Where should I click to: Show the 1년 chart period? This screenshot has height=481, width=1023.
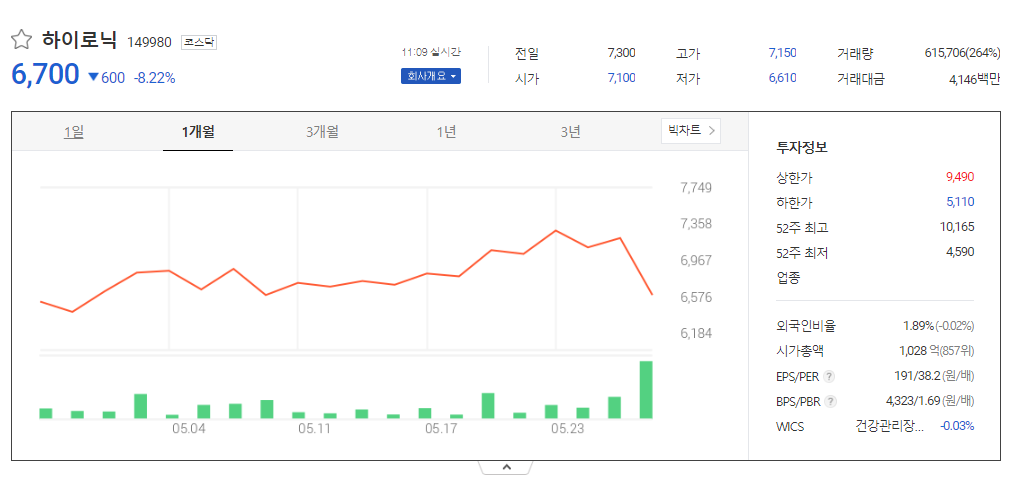pos(446,132)
